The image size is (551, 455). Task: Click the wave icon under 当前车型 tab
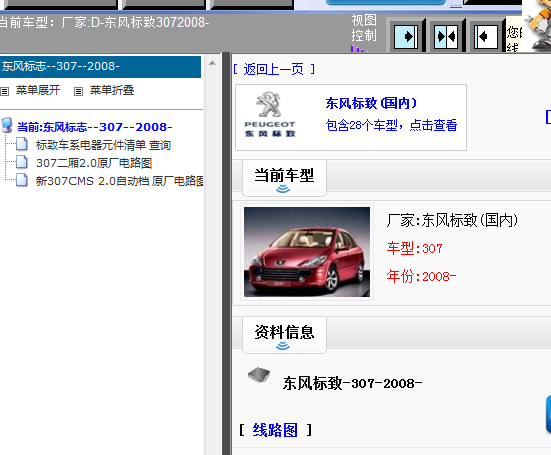point(283,189)
